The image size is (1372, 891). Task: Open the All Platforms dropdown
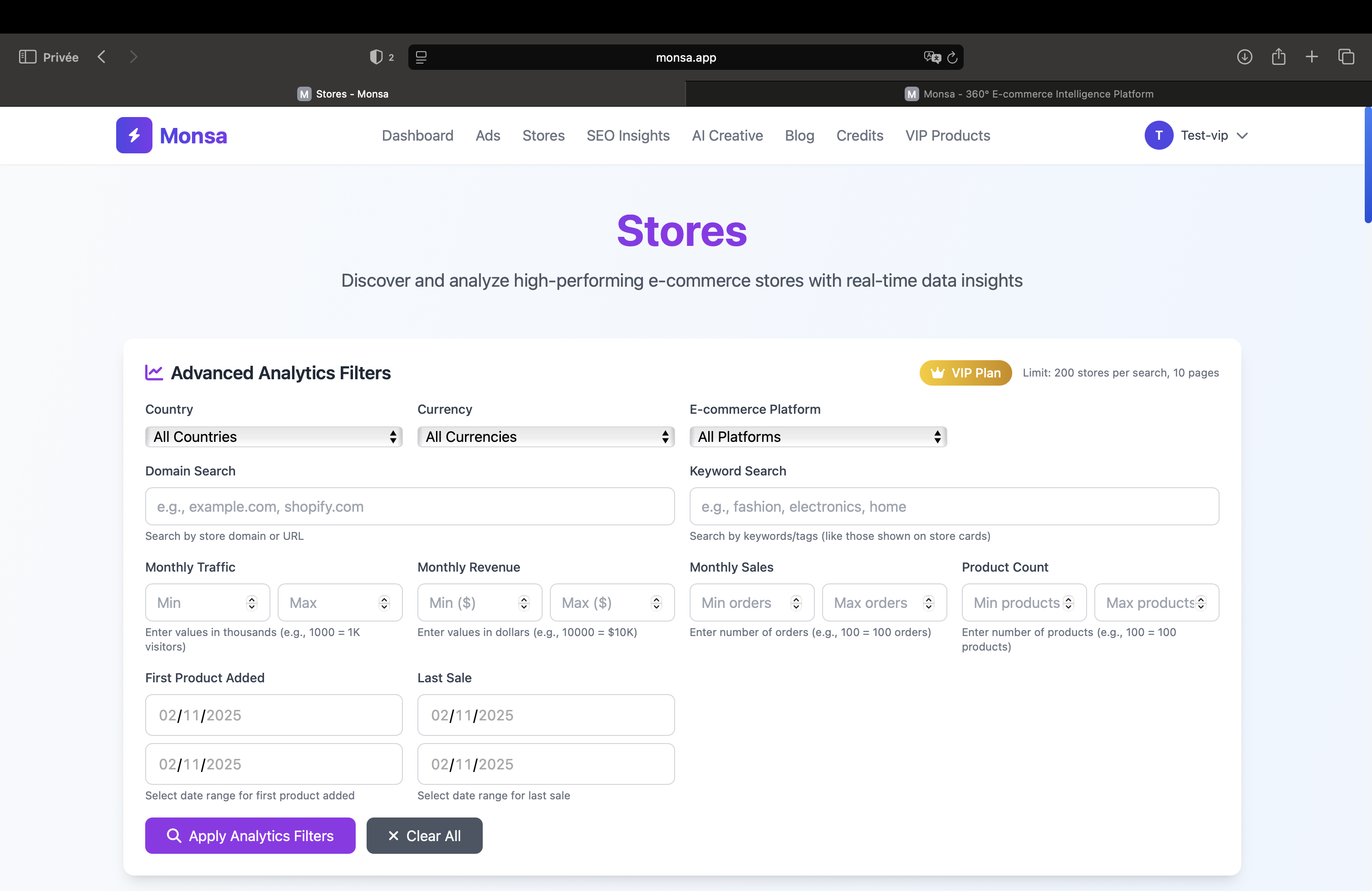point(818,436)
